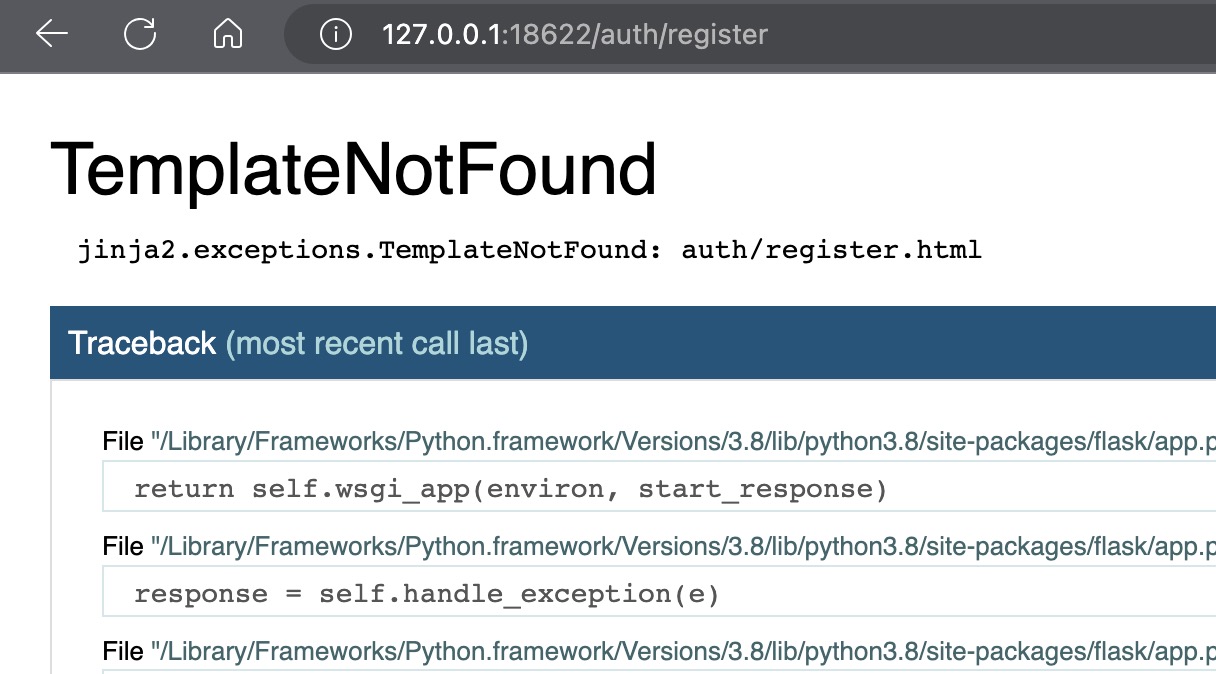Click the Traceback (most recent call last) header
The width and height of the screenshot is (1216, 674).
(633, 343)
